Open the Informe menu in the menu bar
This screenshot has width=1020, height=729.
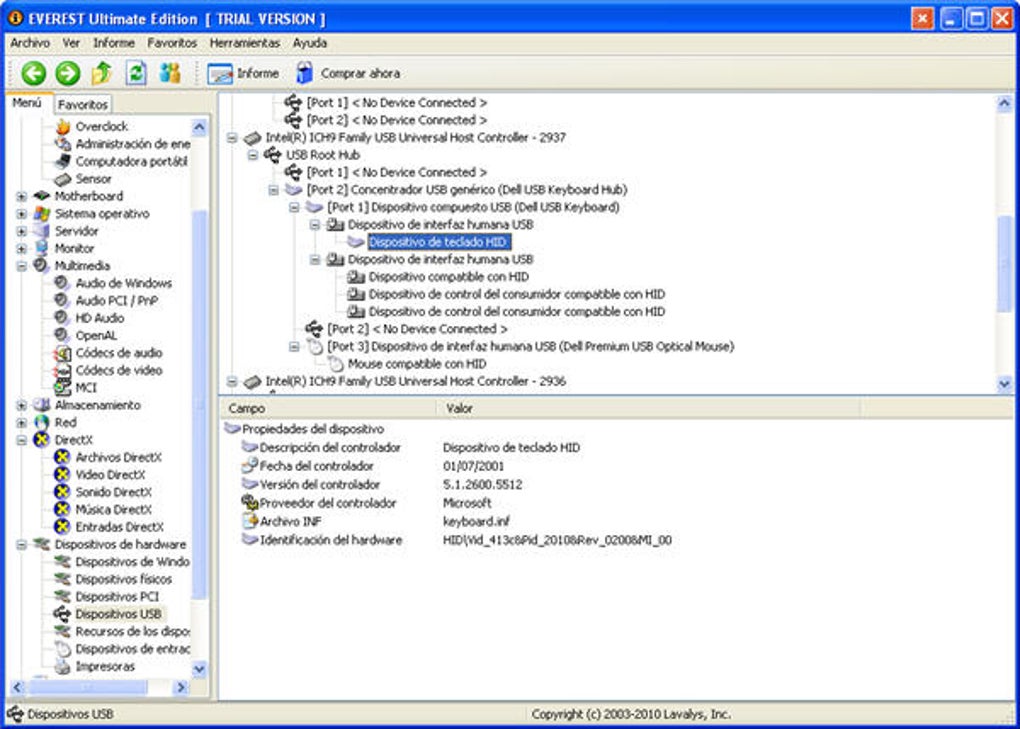[x=114, y=43]
